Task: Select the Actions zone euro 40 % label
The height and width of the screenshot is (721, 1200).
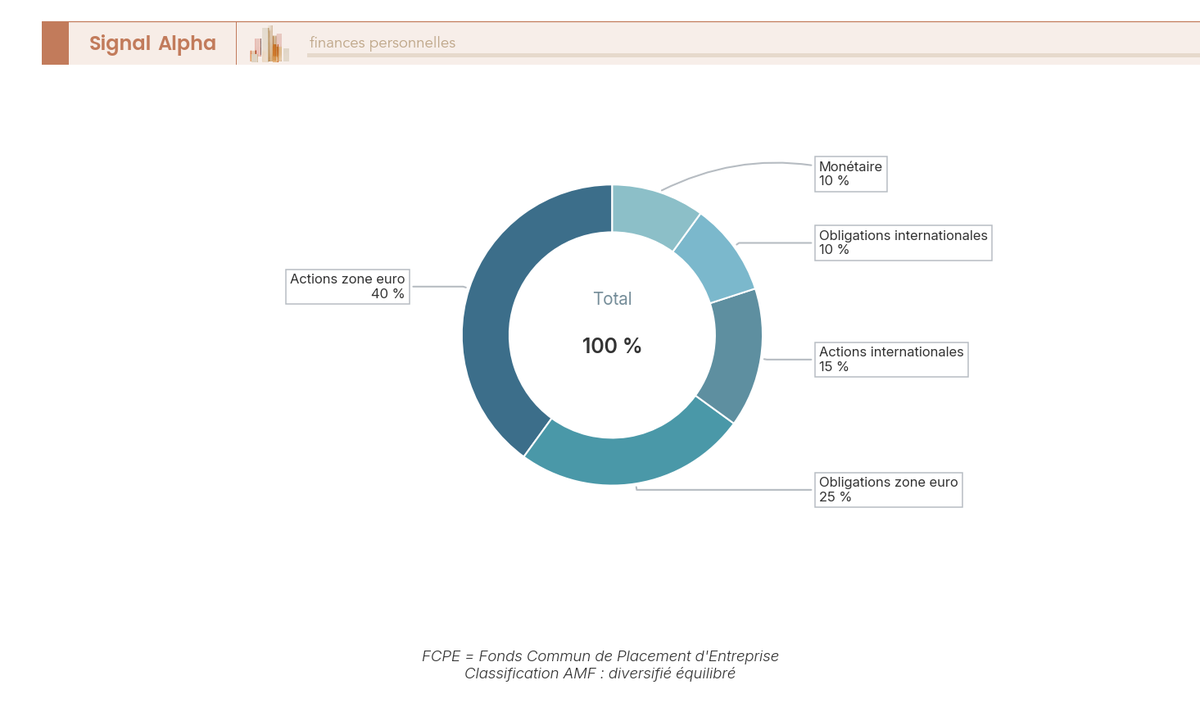Action: pos(348,286)
